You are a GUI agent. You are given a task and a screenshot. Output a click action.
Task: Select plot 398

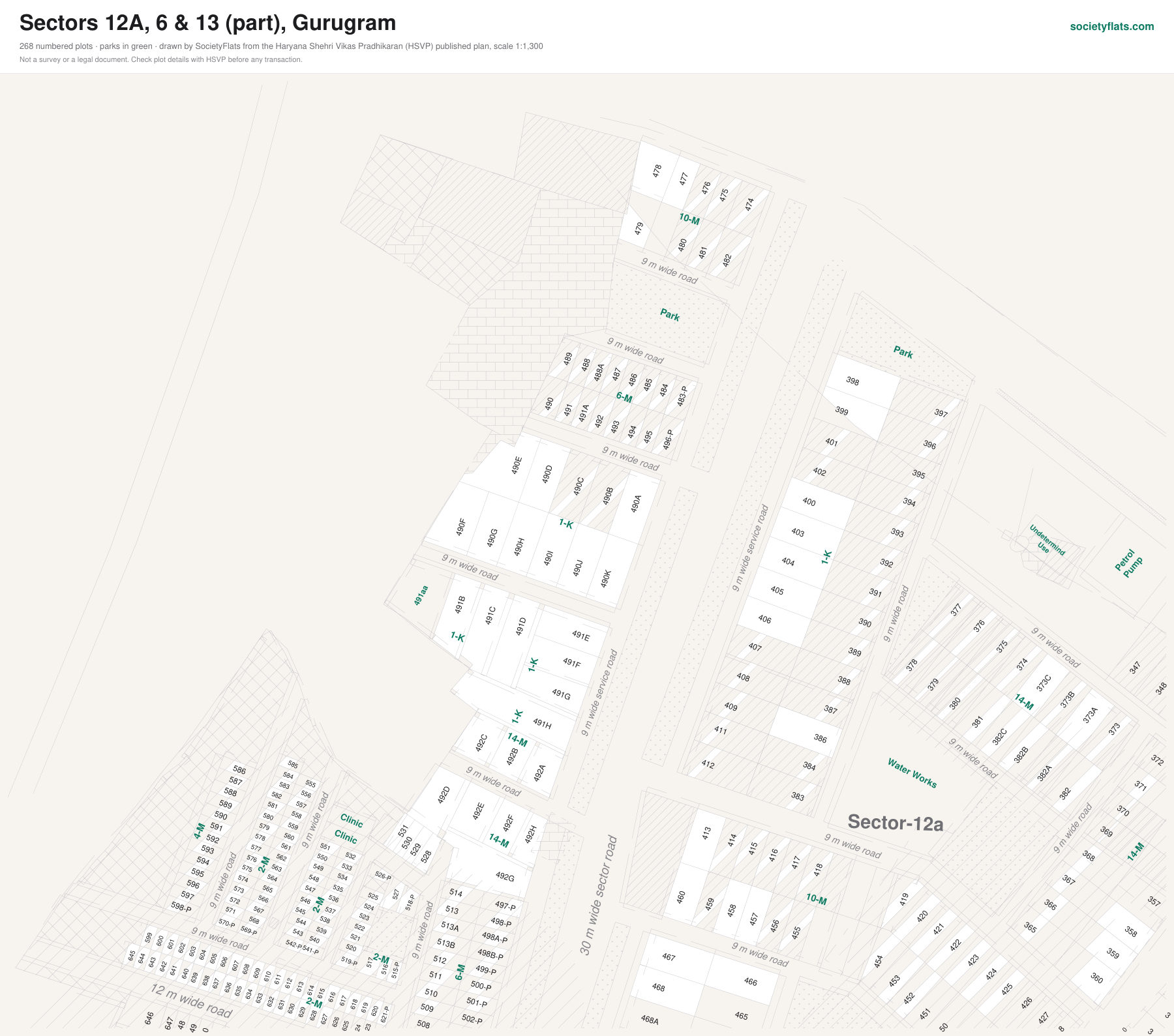(852, 381)
